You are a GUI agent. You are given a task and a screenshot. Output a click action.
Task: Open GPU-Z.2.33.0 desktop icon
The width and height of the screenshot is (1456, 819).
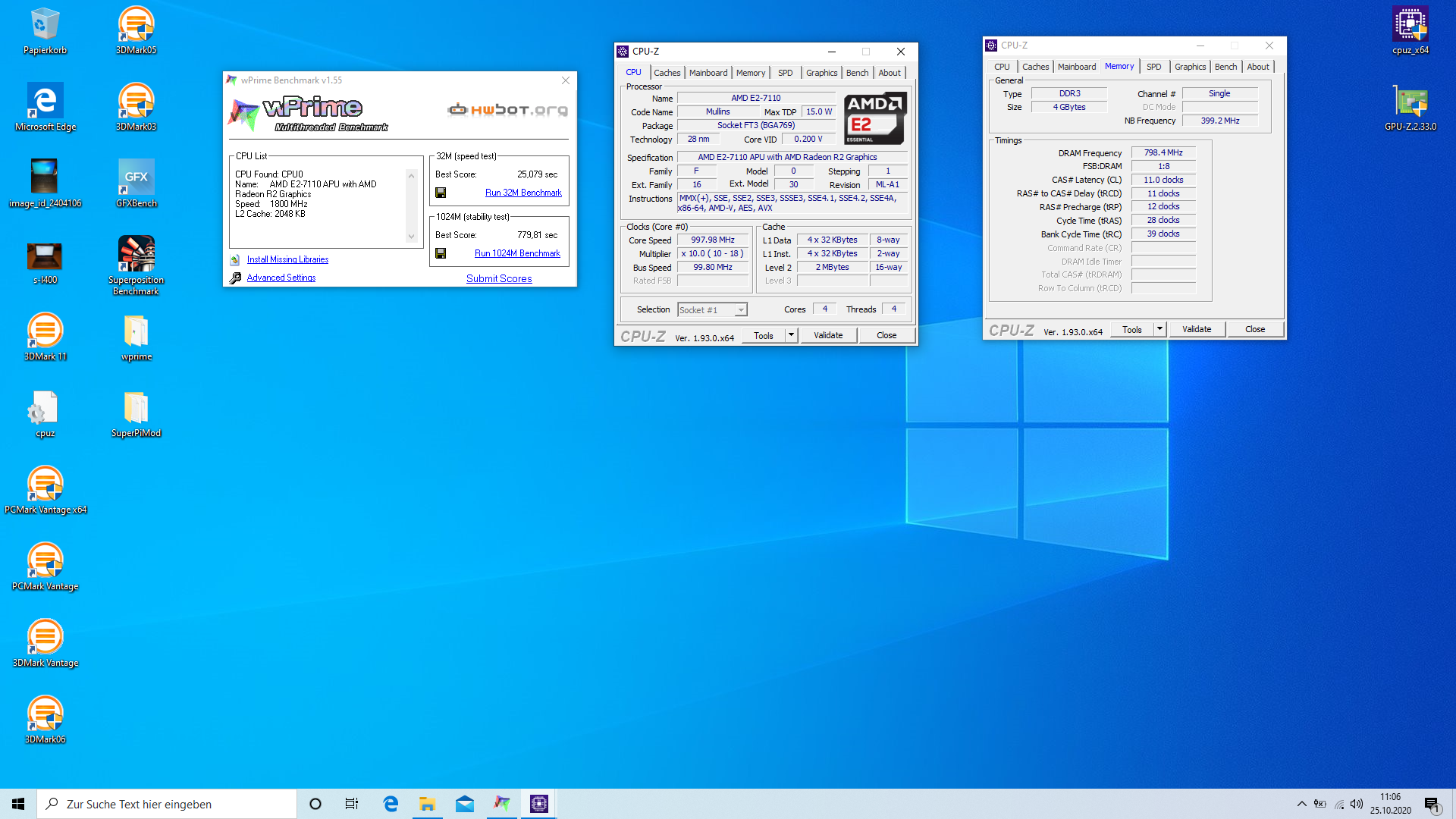[x=1410, y=108]
